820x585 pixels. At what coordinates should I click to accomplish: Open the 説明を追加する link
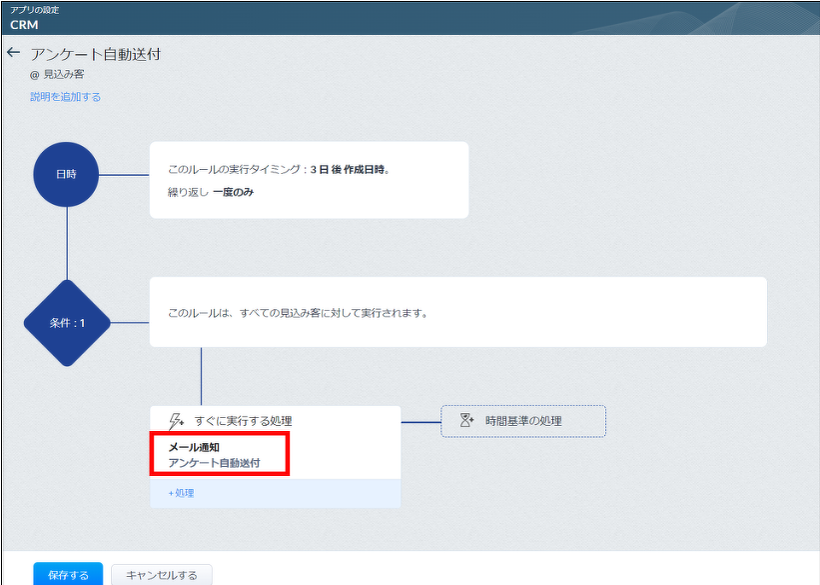pyautogui.click(x=65, y=97)
